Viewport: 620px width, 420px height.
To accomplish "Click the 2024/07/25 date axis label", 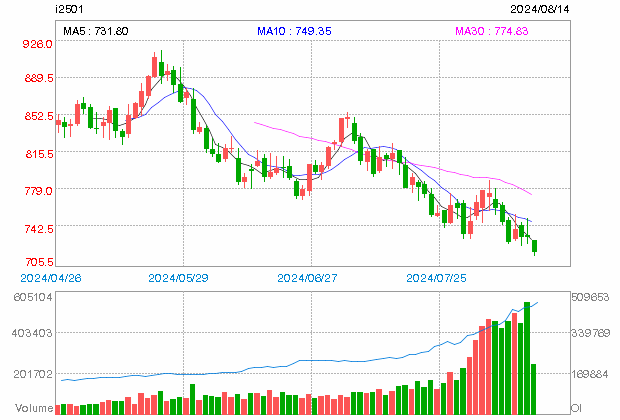I will (x=437, y=278).
